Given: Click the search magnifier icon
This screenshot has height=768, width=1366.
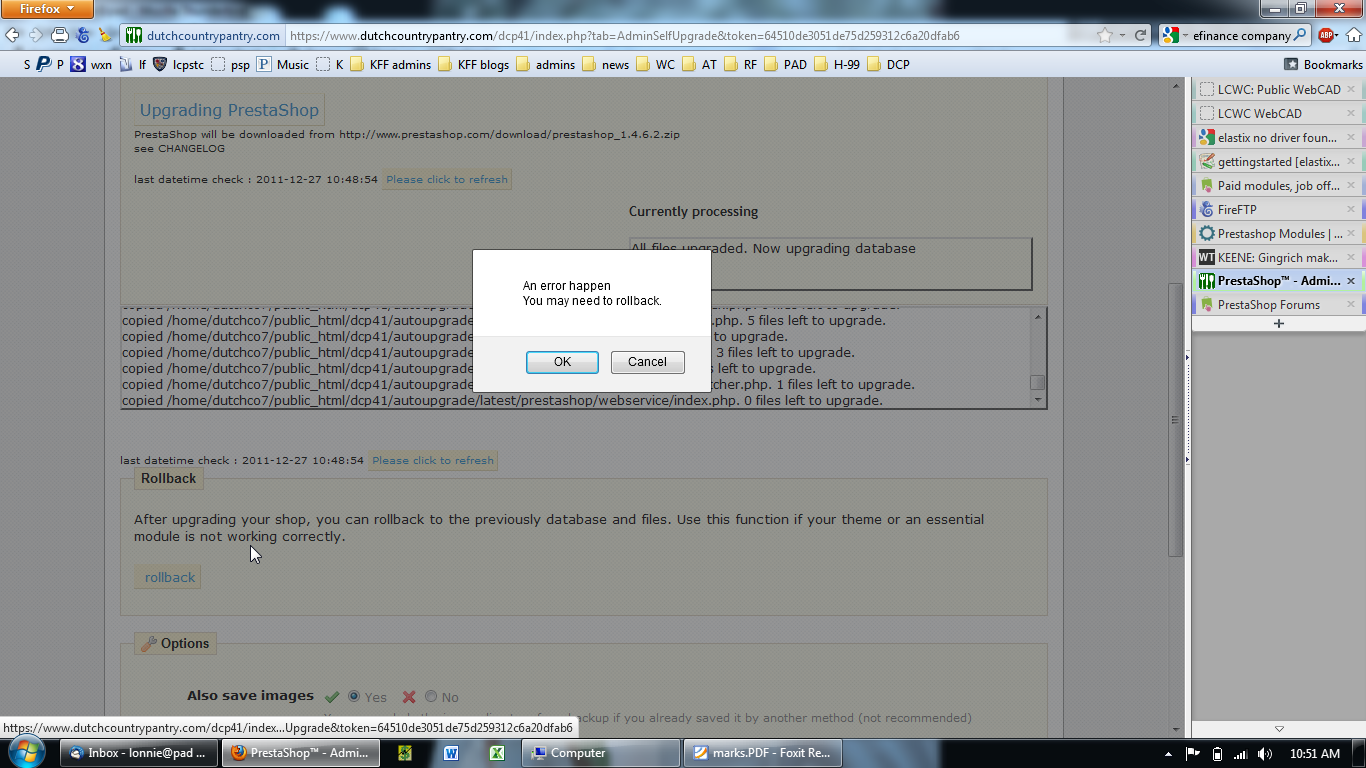Looking at the screenshot, I should [x=1300, y=35].
